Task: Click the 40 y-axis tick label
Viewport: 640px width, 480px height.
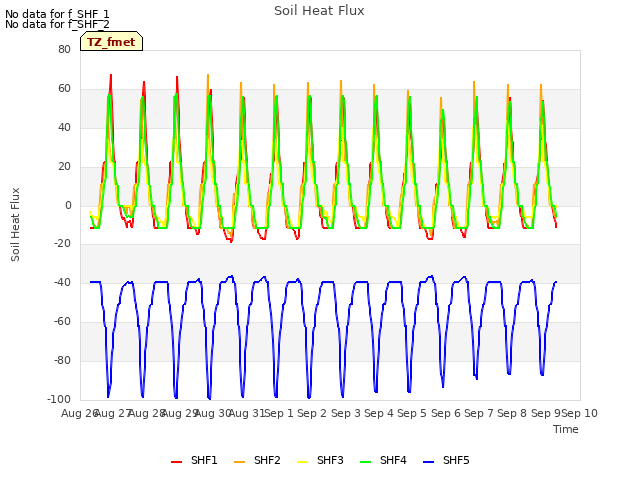Action: point(64,128)
